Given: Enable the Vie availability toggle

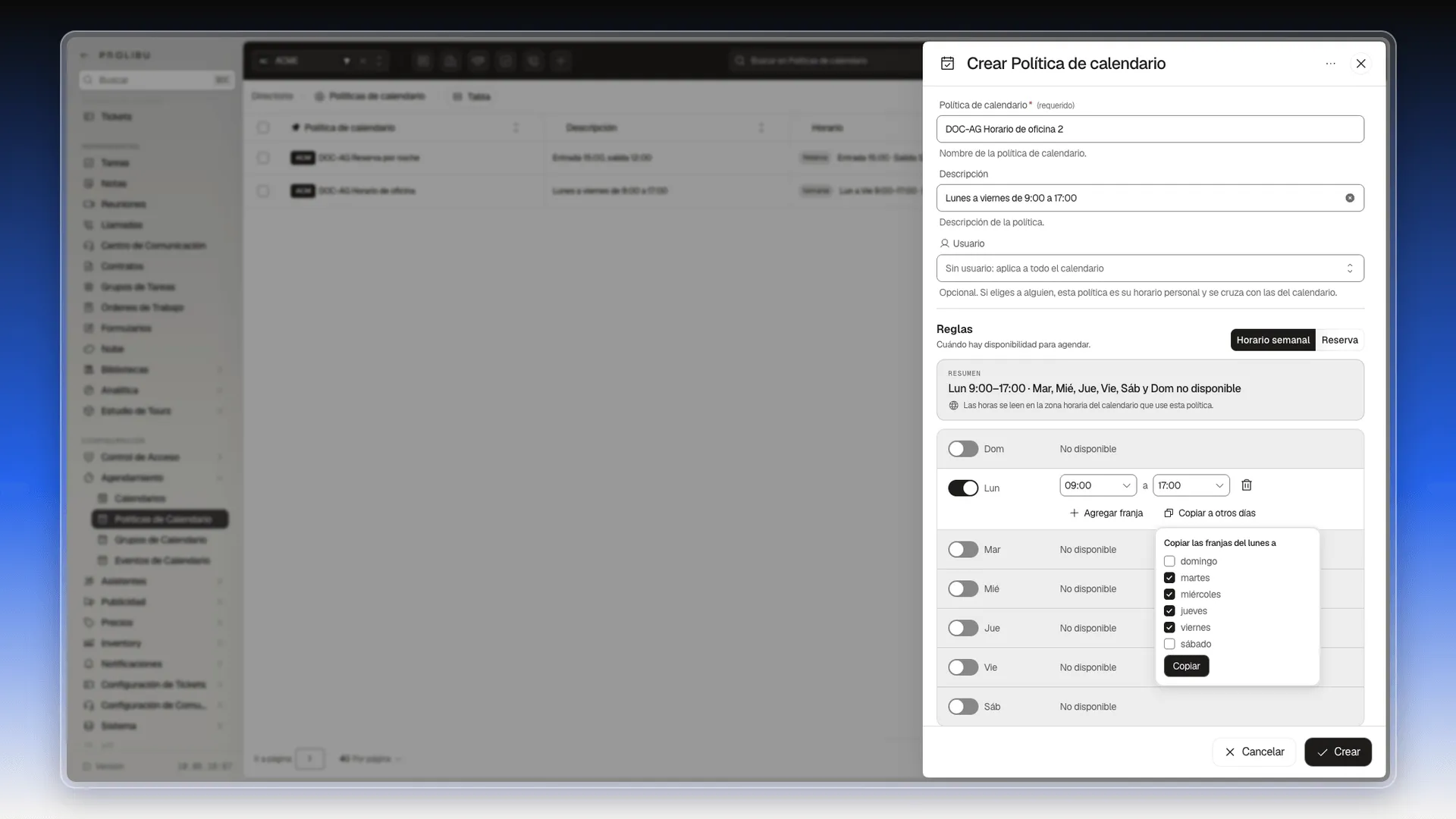Looking at the screenshot, I should tap(963, 667).
